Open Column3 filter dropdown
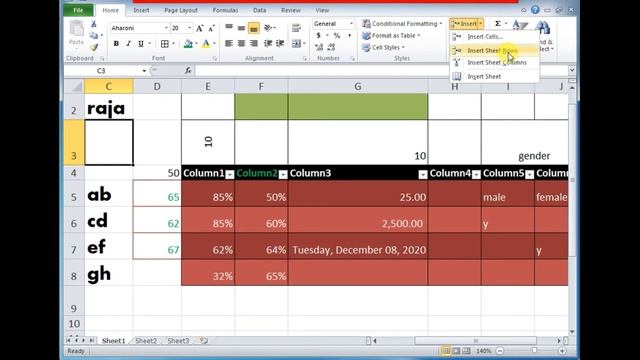This screenshot has height=360, width=640. (423, 175)
